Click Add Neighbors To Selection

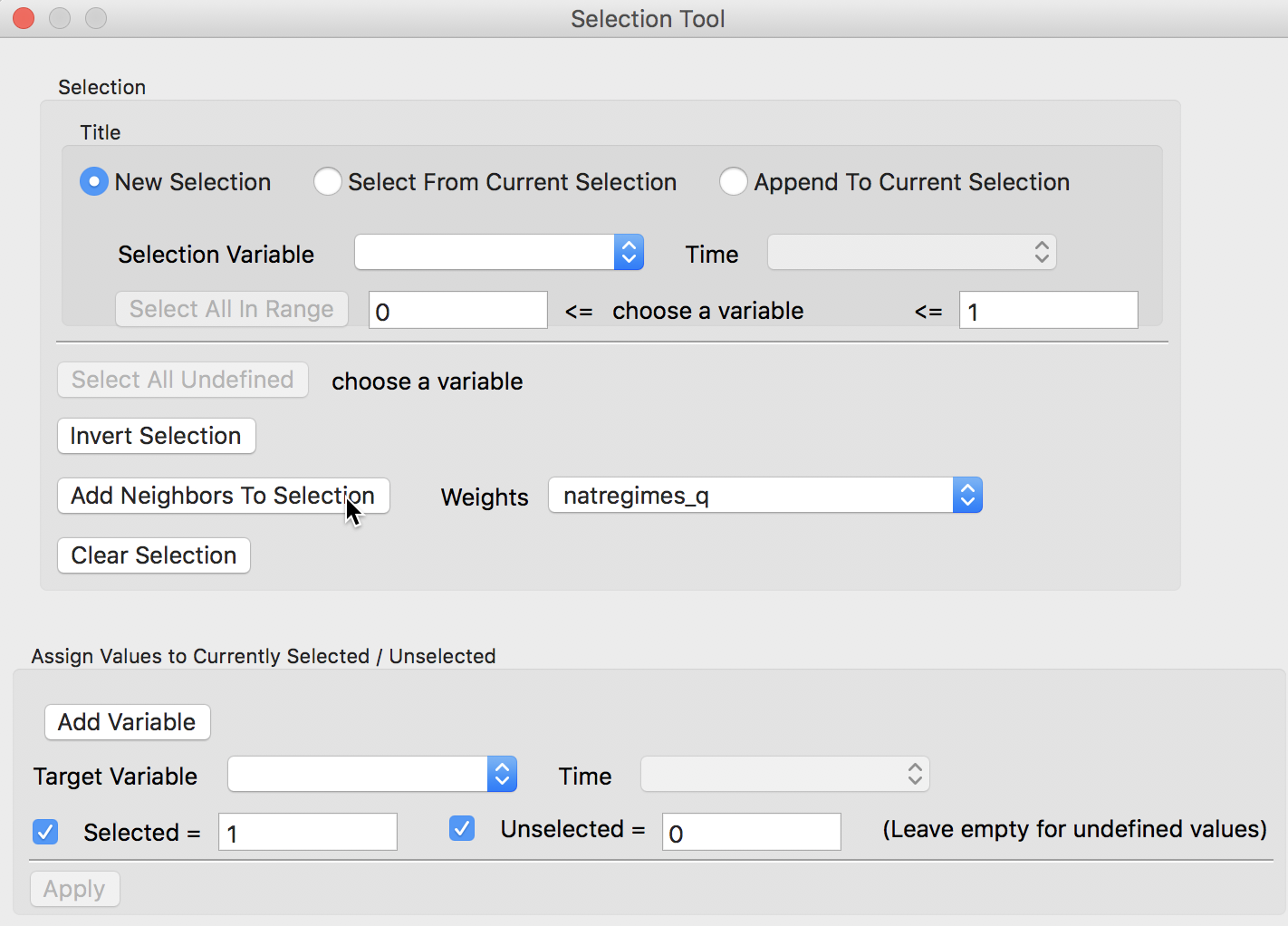(224, 496)
